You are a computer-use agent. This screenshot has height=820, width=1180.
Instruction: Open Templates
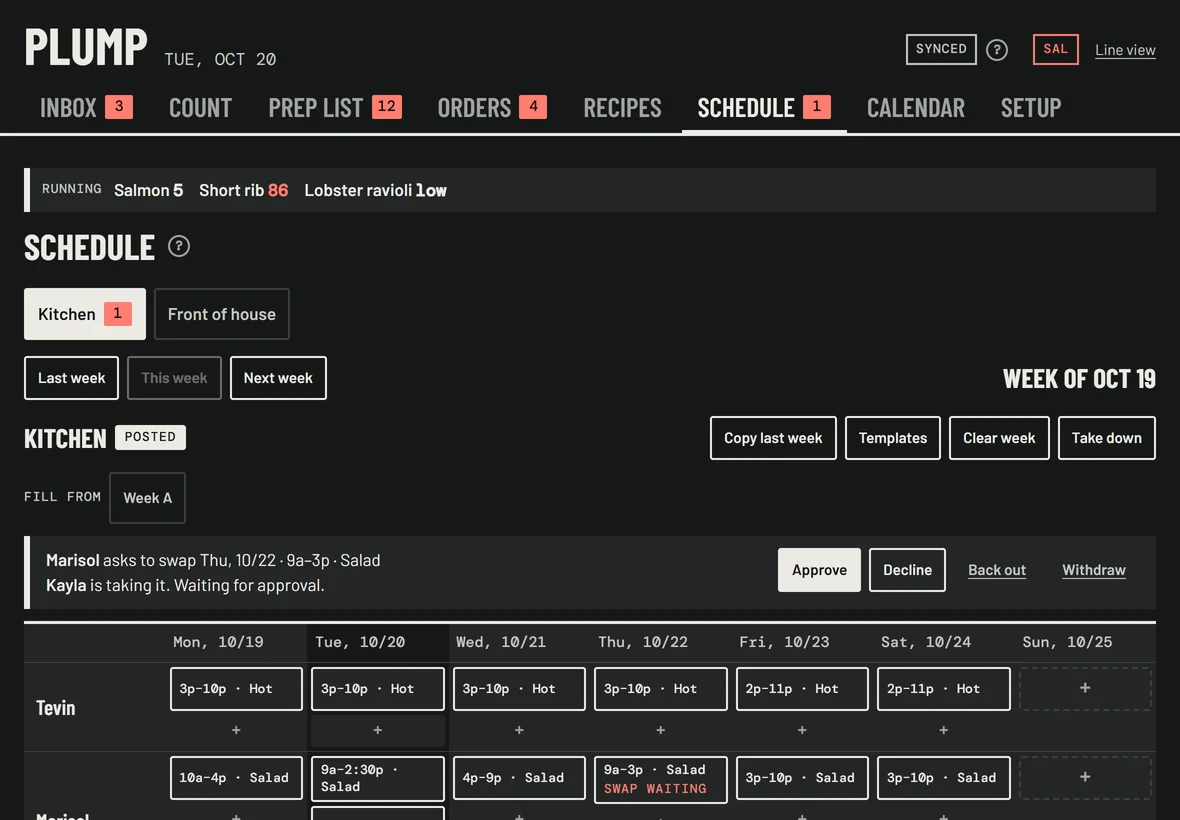click(x=893, y=438)
